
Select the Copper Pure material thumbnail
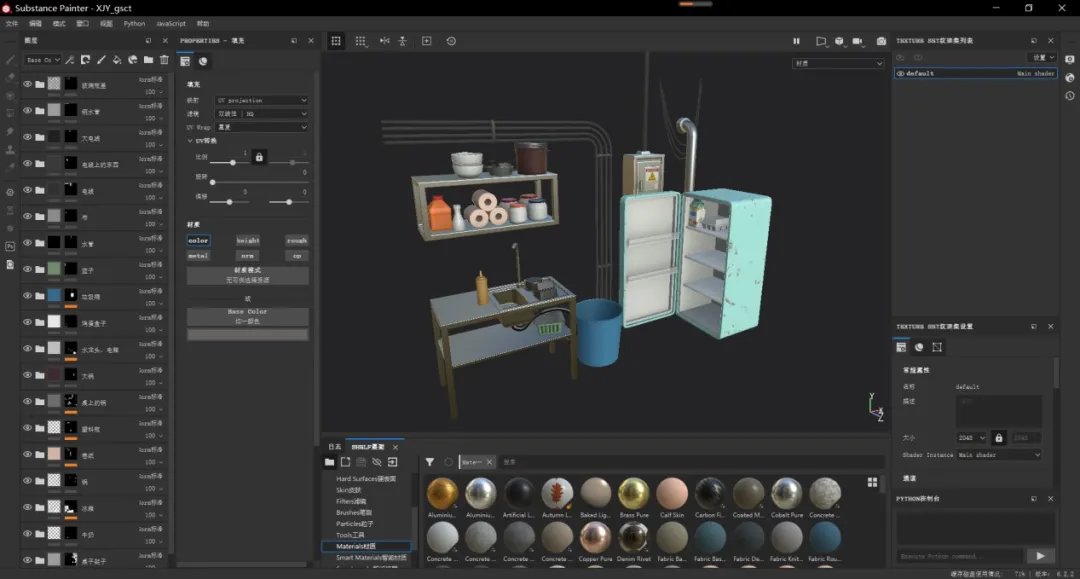tap(595, 538)
